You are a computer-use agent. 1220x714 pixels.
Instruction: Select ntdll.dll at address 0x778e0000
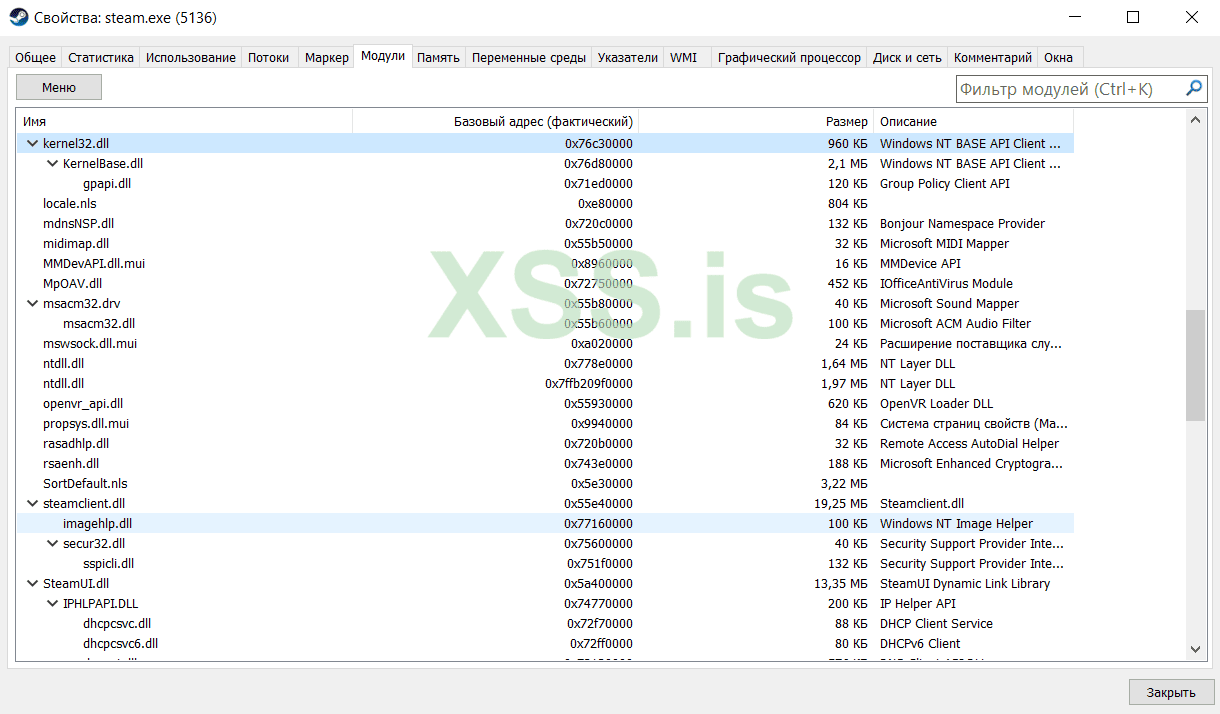545,364
